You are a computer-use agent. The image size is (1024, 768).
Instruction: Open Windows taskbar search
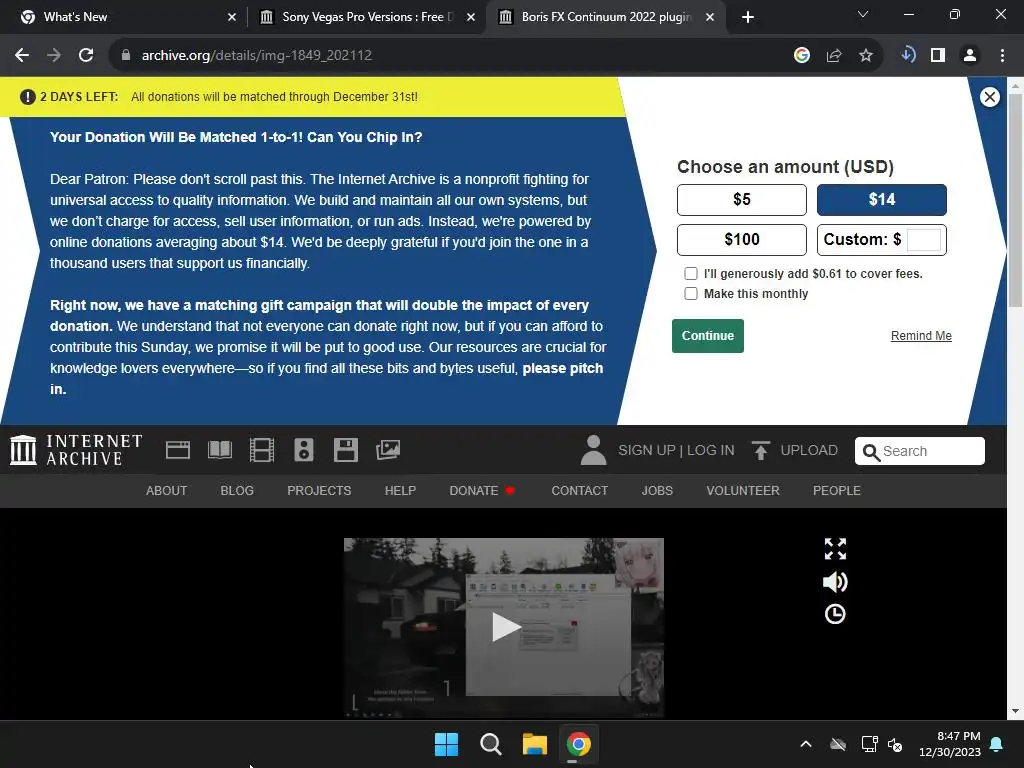pyautogui.click(x=490, y=744)
